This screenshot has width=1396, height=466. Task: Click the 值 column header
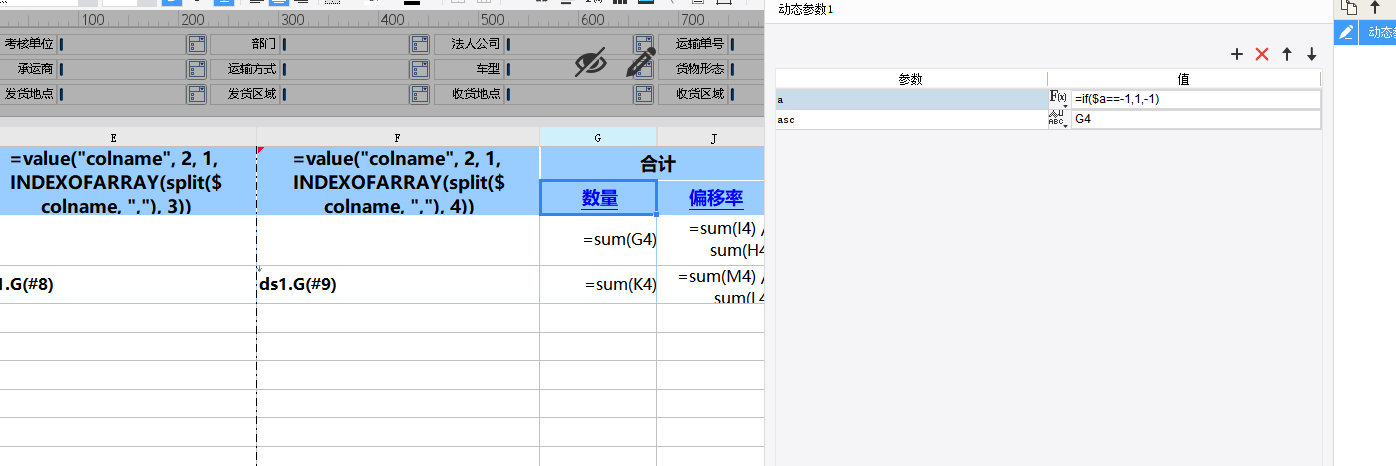(1184, 79)
